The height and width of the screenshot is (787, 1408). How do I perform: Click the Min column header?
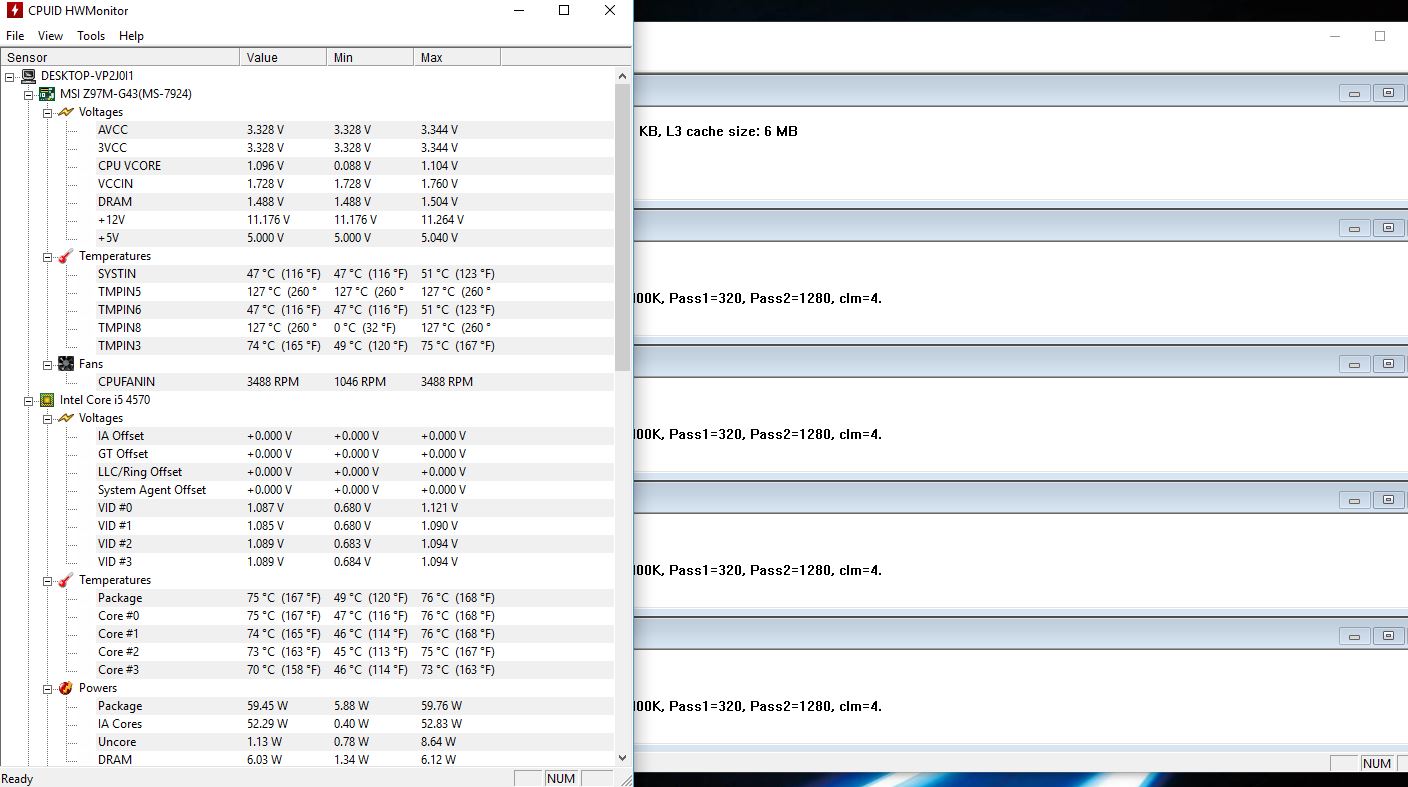click(370, 58)
